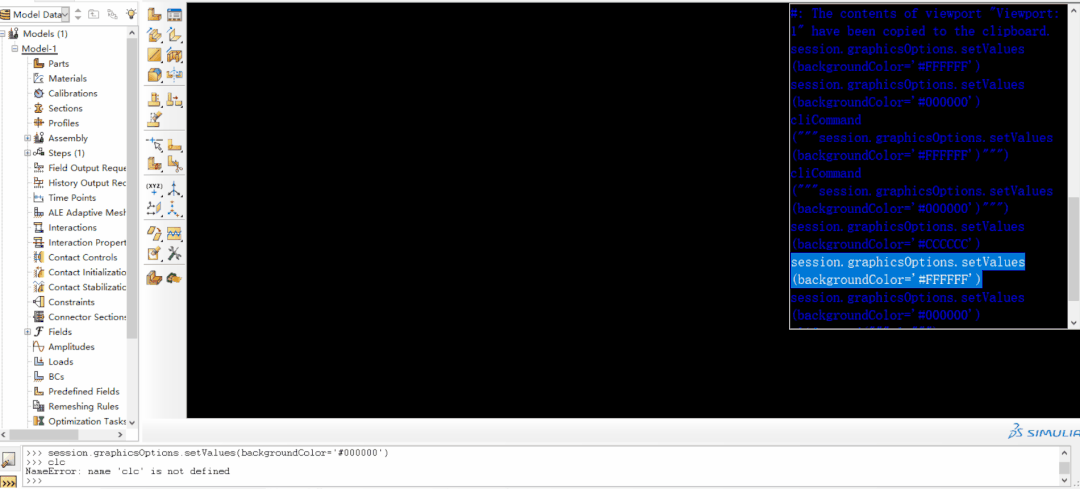Switch to the command line interface button

[x=9, y=482]
